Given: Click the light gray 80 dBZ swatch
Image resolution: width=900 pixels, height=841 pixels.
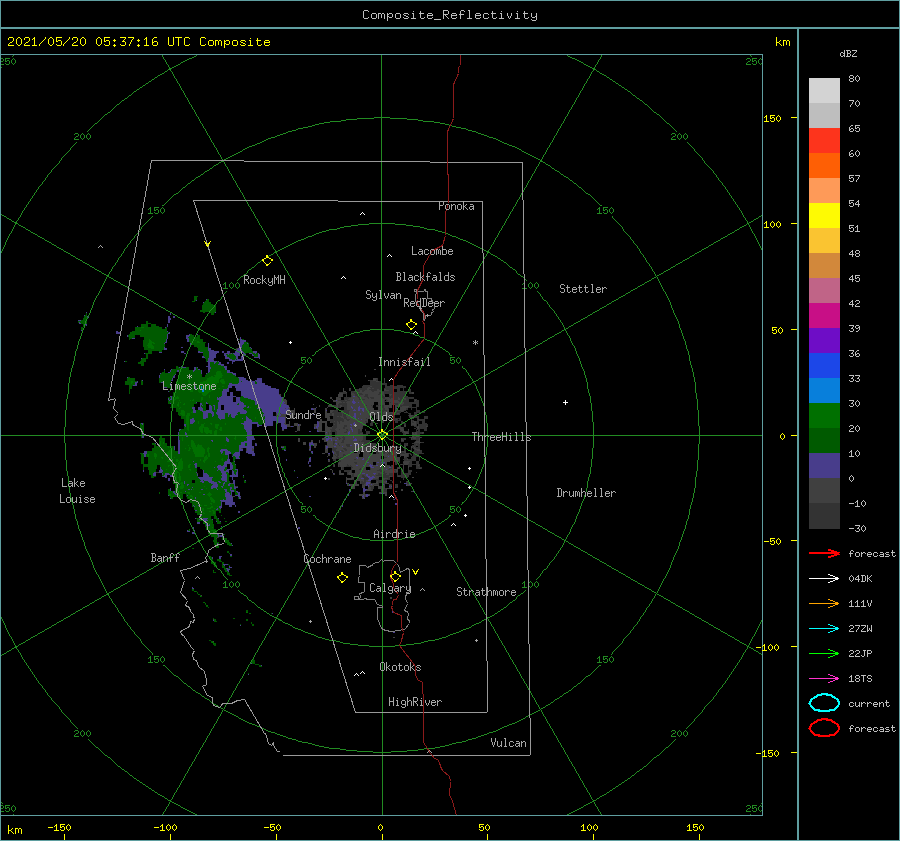Looking at the screenshot, I should pyautogui.click(x=824, y=91).
